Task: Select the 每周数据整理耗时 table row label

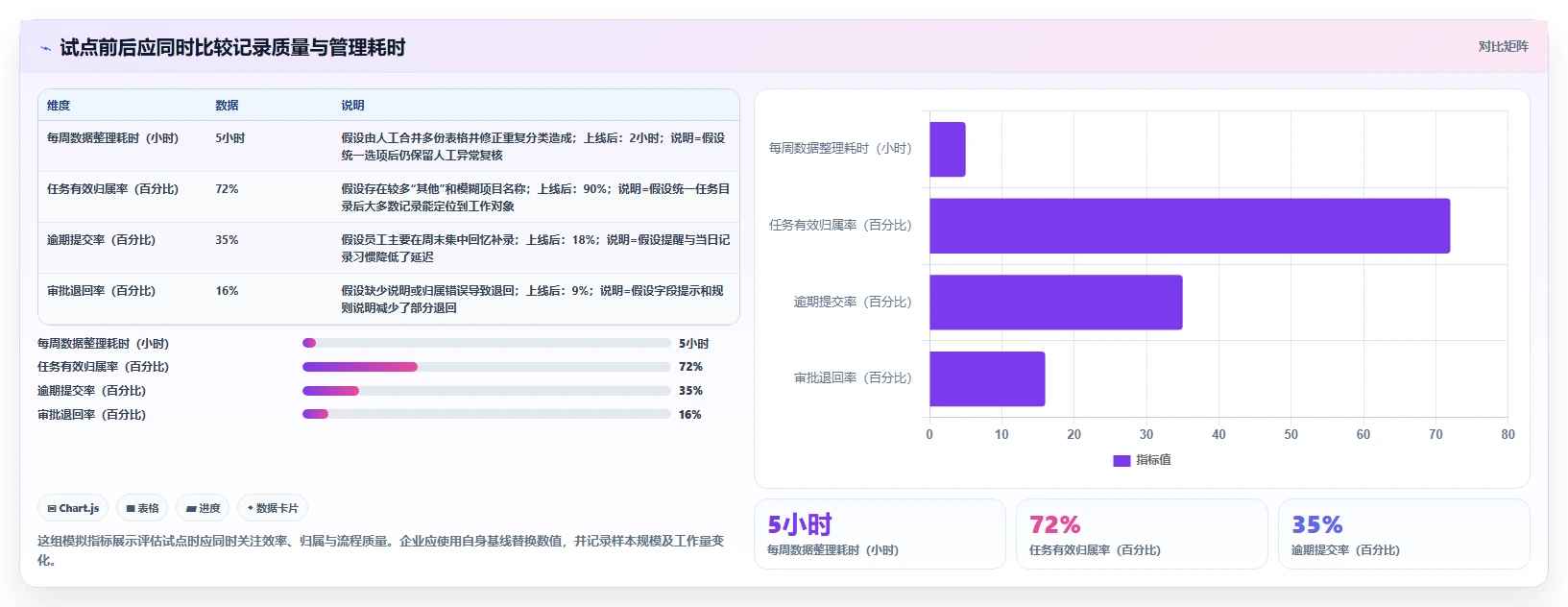Action: (112, 138)
